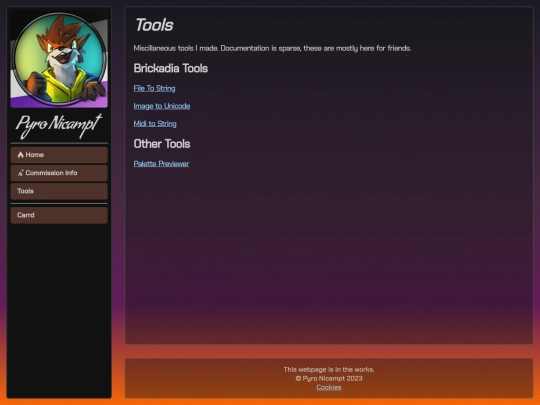Click the brush icon beside Commission Info
The image size is (540, 405).
(x=20, y=173)
